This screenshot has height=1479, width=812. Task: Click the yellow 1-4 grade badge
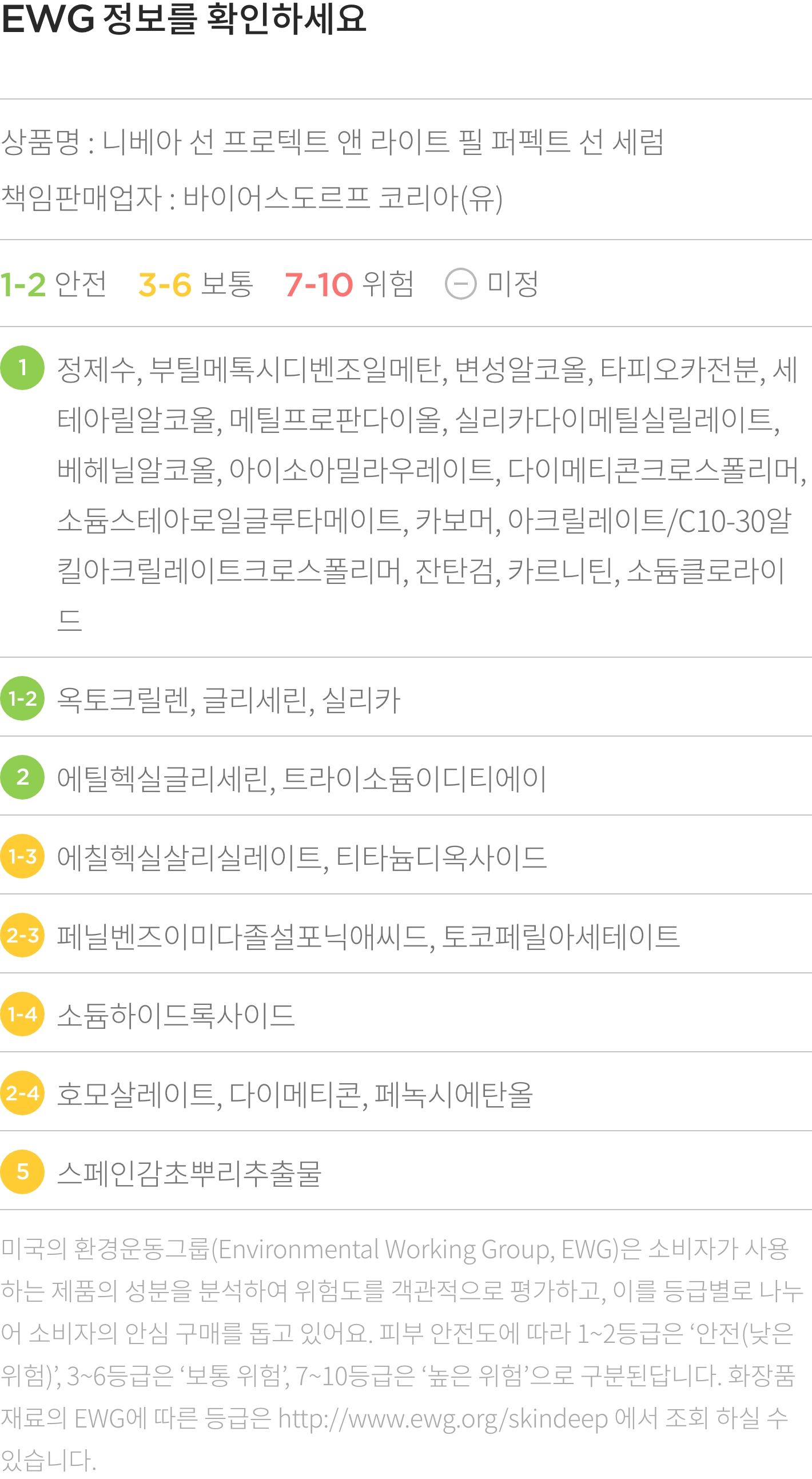pos(22,1014)
